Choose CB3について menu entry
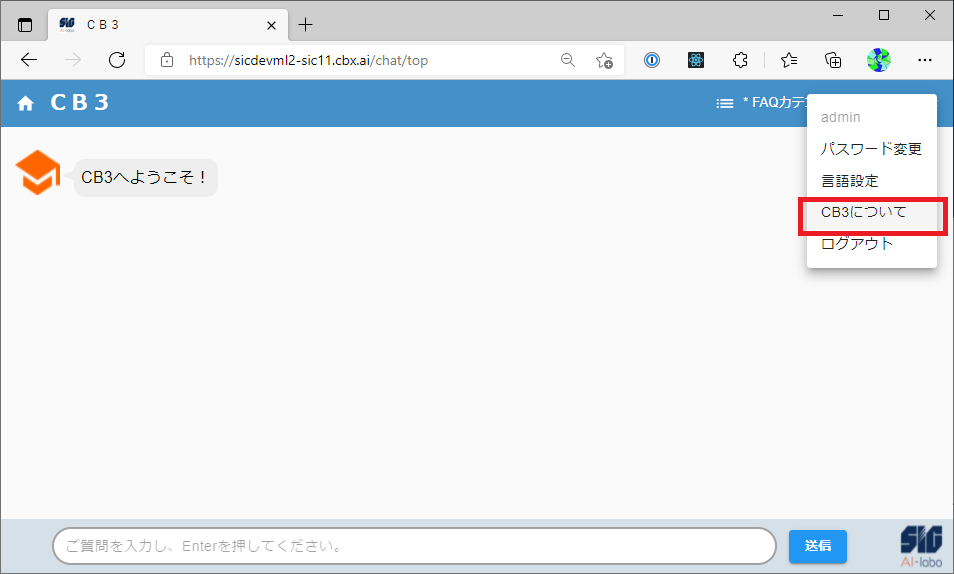The height and width of the screenshot is (574, 954). pyautogui.click(x=864, y=212)
